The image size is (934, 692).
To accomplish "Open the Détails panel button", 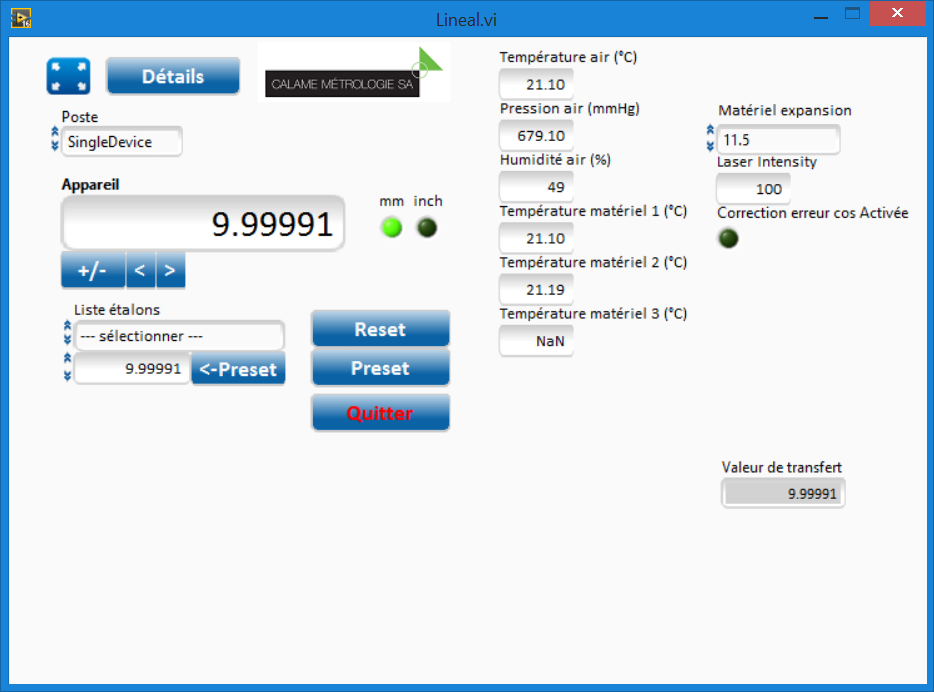I will 172,77.
